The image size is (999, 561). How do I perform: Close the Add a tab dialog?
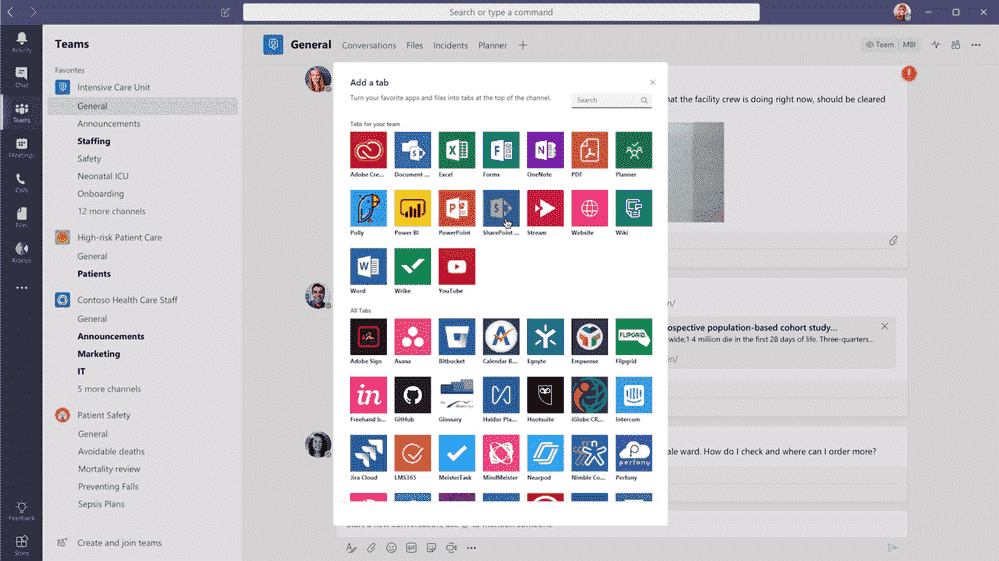click(652, 82)
